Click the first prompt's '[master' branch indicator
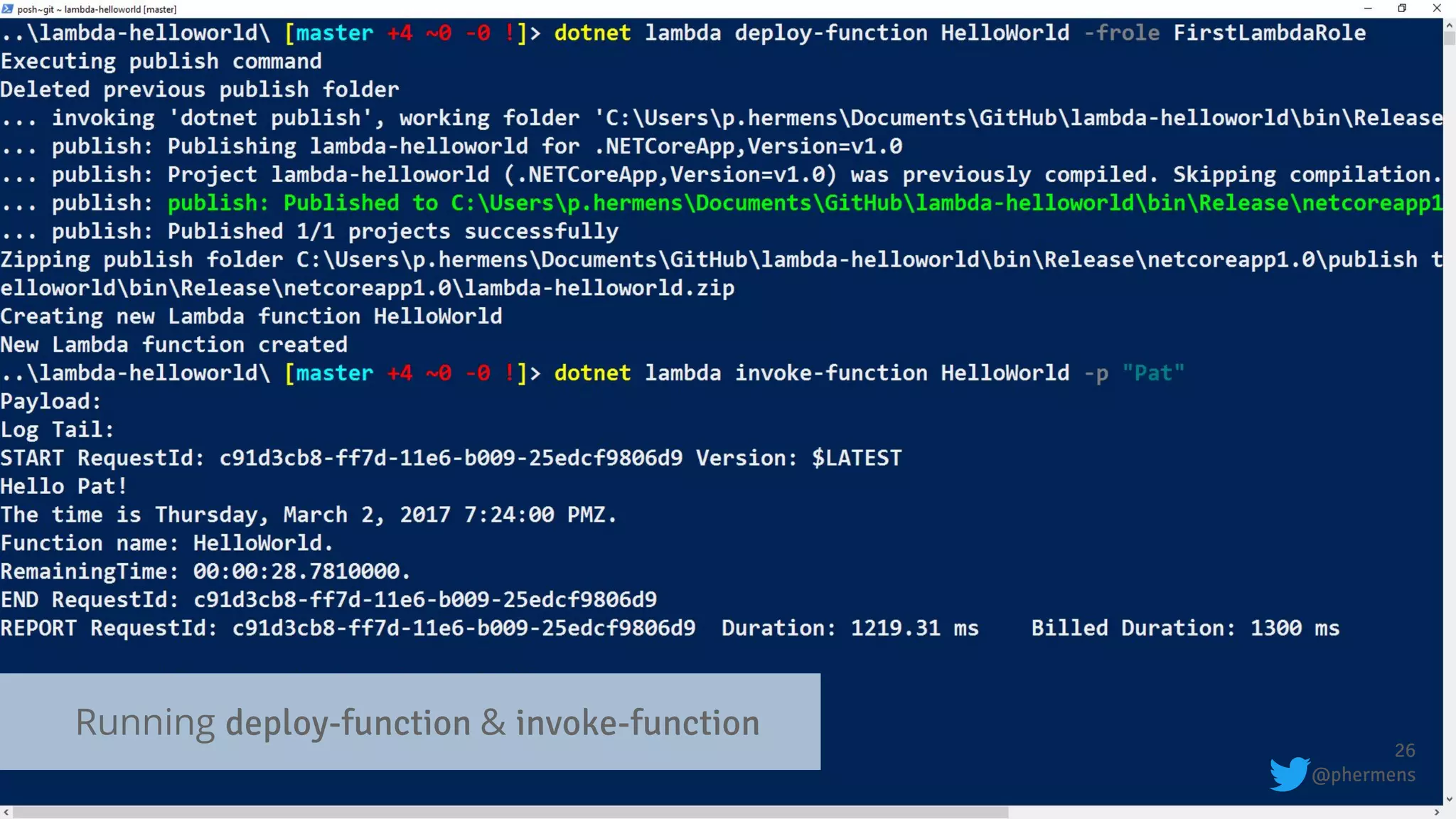Viewport: 1456px width, 819px height. click(x=328, y=33)
